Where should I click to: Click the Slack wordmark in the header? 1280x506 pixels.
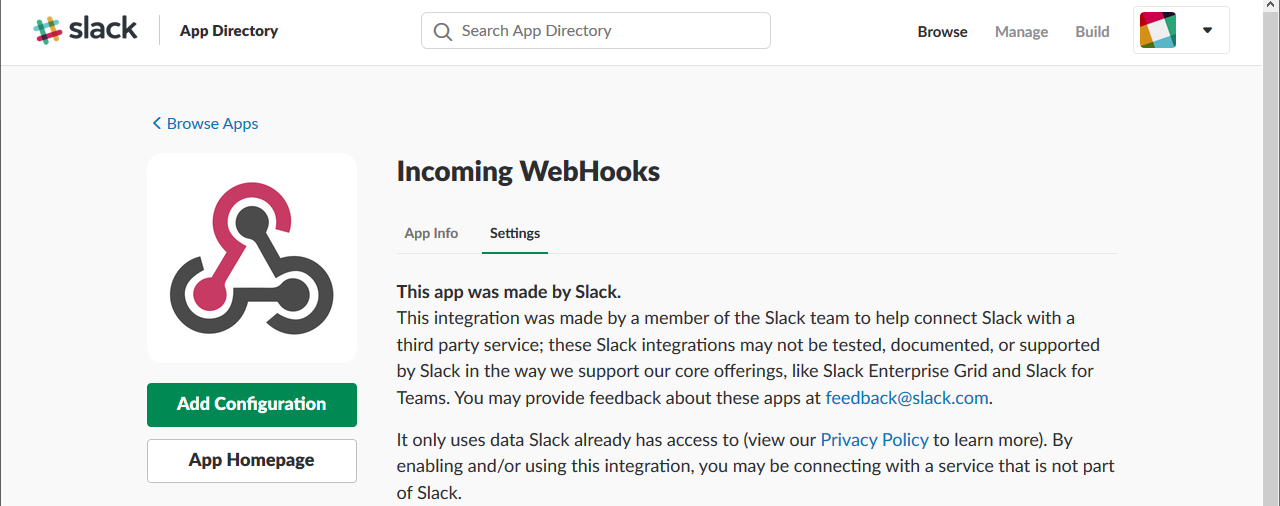[x=103, y=29]
